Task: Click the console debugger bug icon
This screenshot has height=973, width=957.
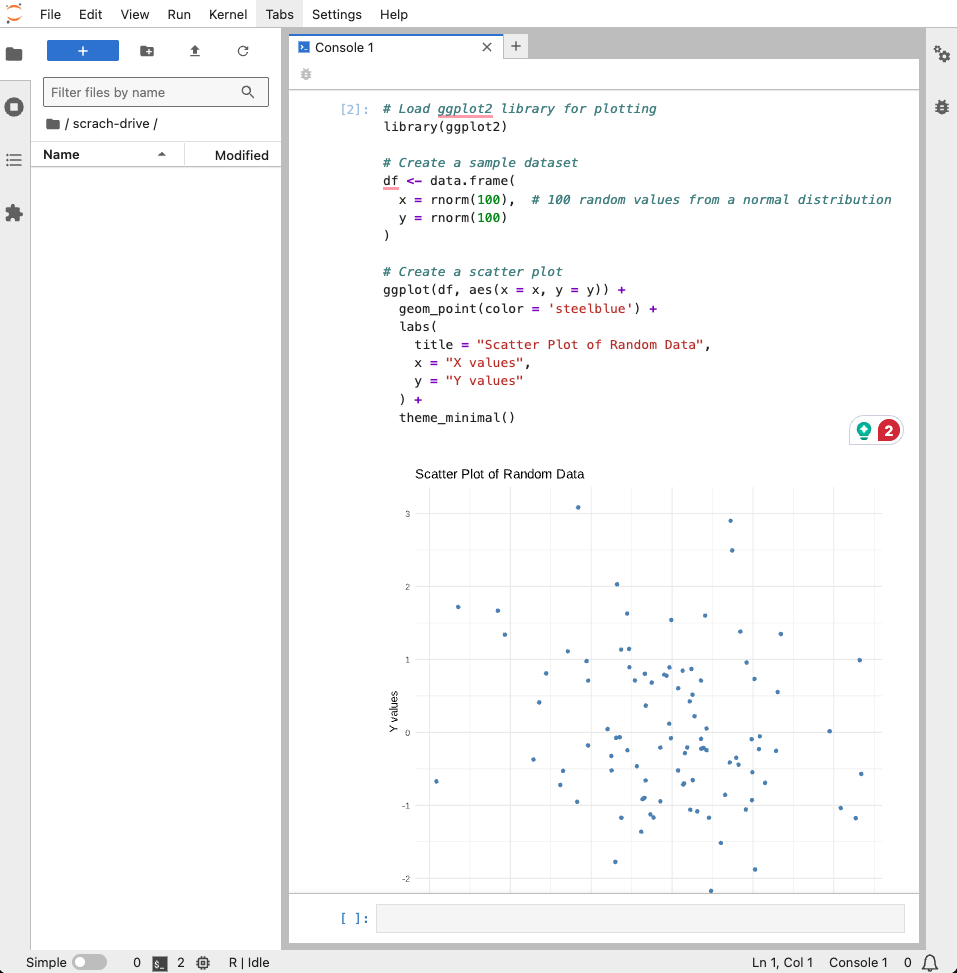Action: (306, 74)
